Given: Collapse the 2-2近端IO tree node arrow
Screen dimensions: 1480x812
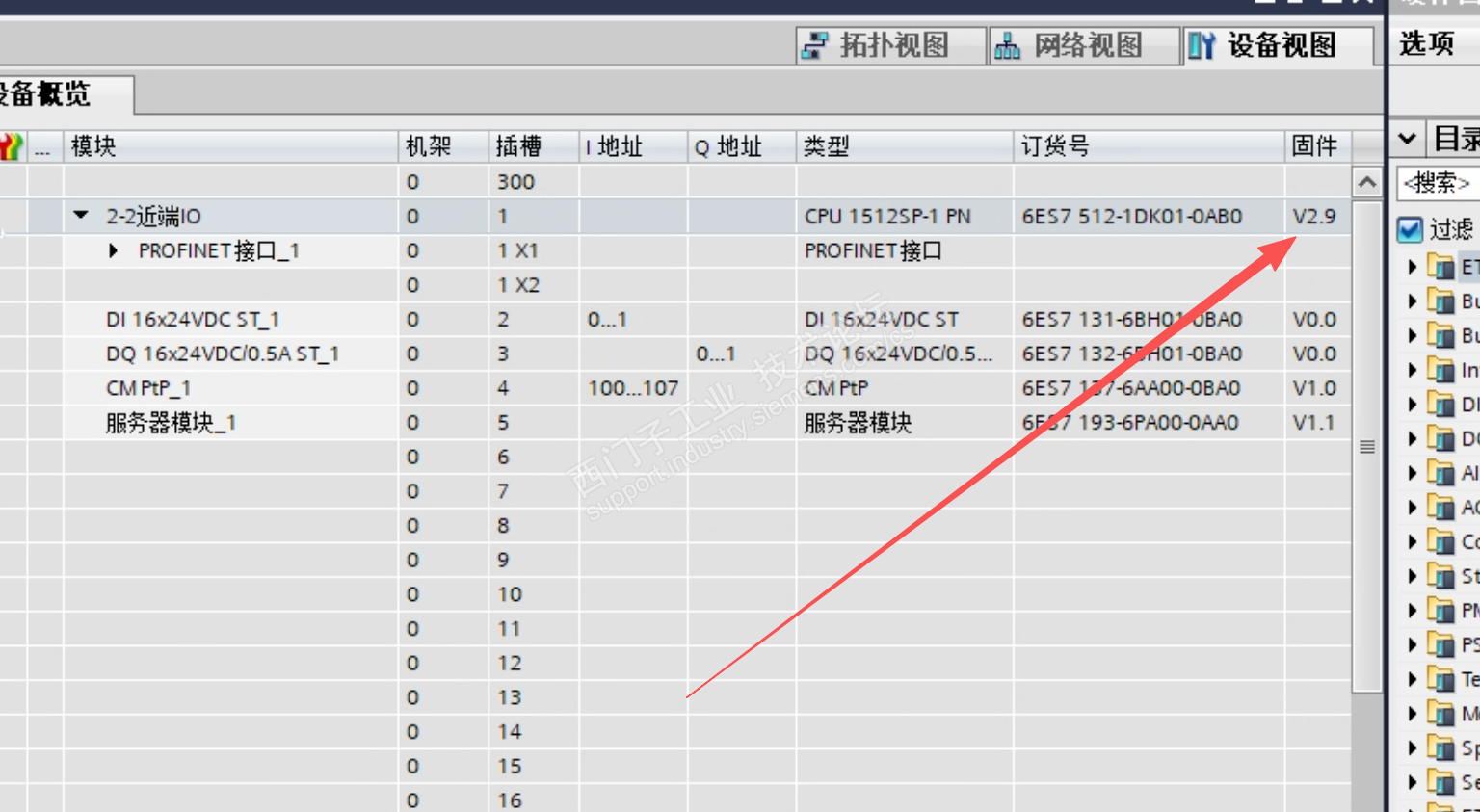Looking at the screenshot, I should (81, 216).
